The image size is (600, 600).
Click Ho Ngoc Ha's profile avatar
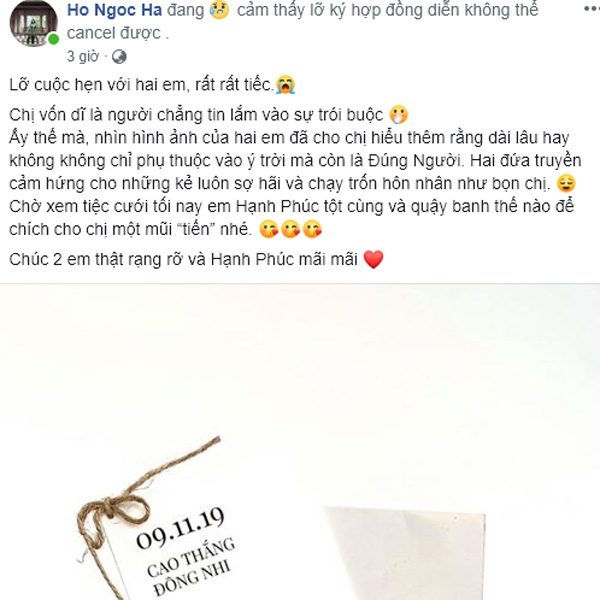[33, 23]
